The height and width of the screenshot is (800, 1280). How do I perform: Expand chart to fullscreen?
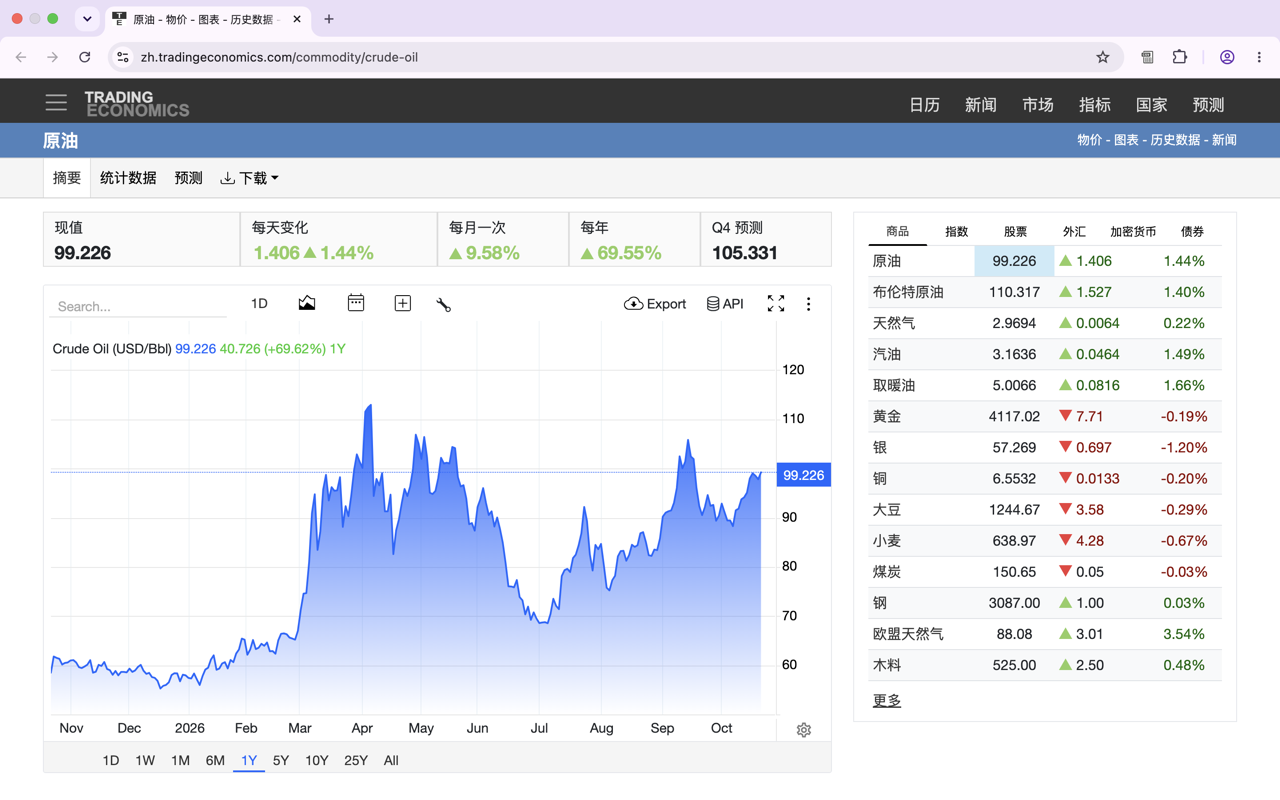(x=776, y=304)
